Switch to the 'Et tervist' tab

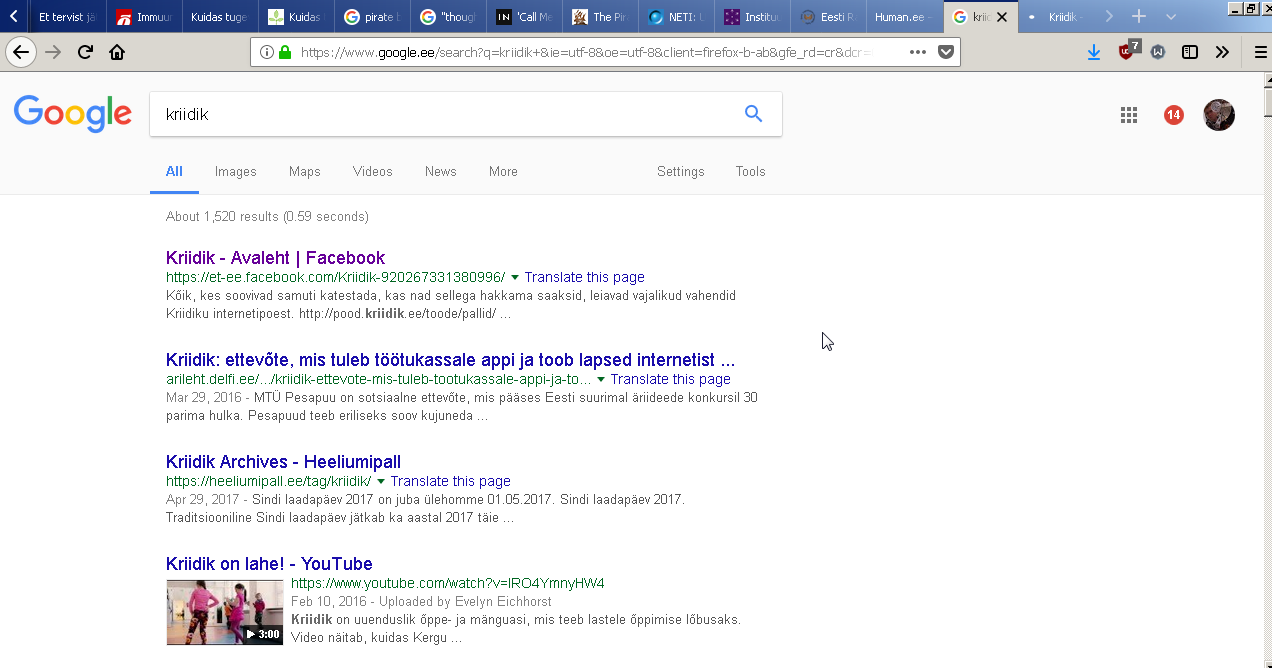tap(67, 17)
